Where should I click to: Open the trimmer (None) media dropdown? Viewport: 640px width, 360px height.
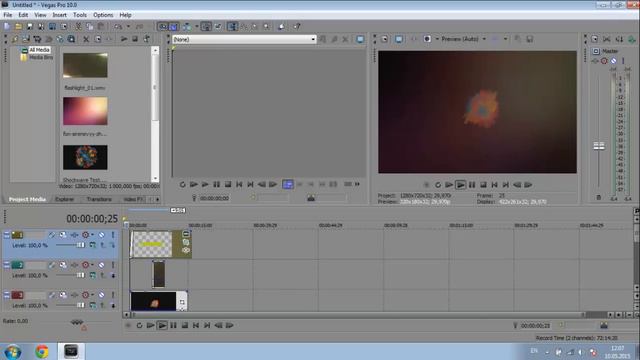coord(244,39)
